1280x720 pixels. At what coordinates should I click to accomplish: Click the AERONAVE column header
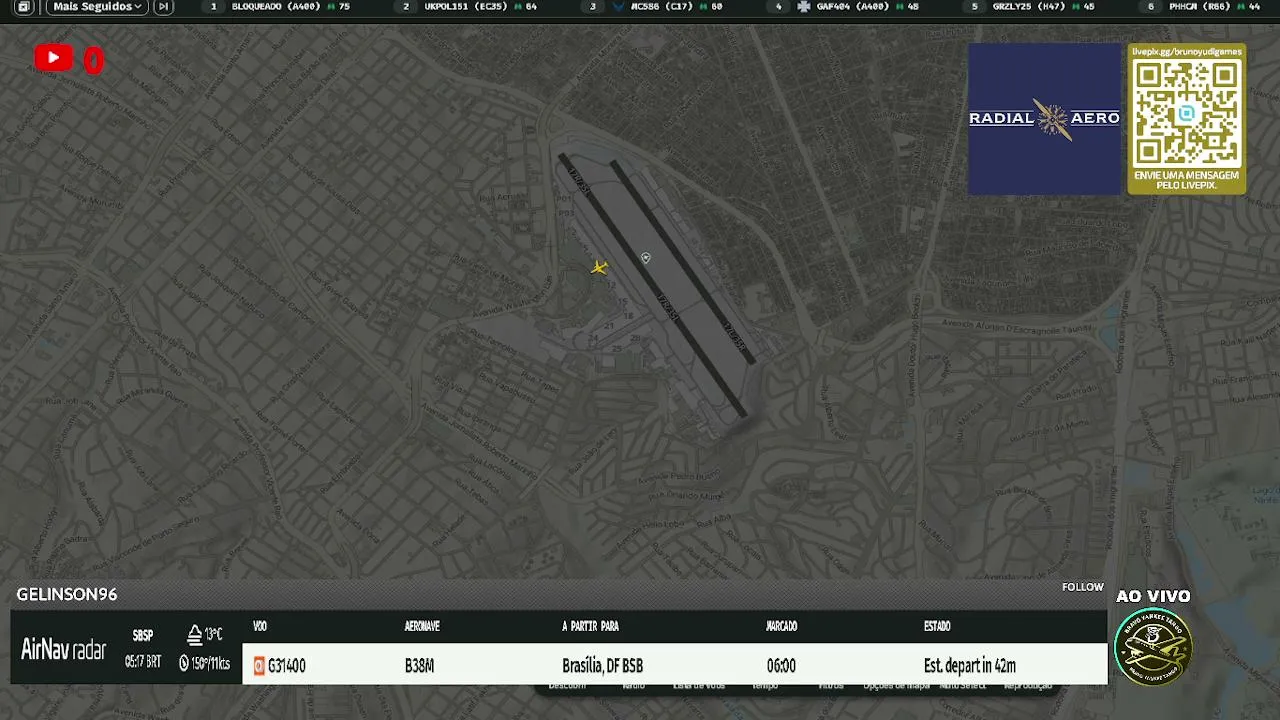(422, 626)
